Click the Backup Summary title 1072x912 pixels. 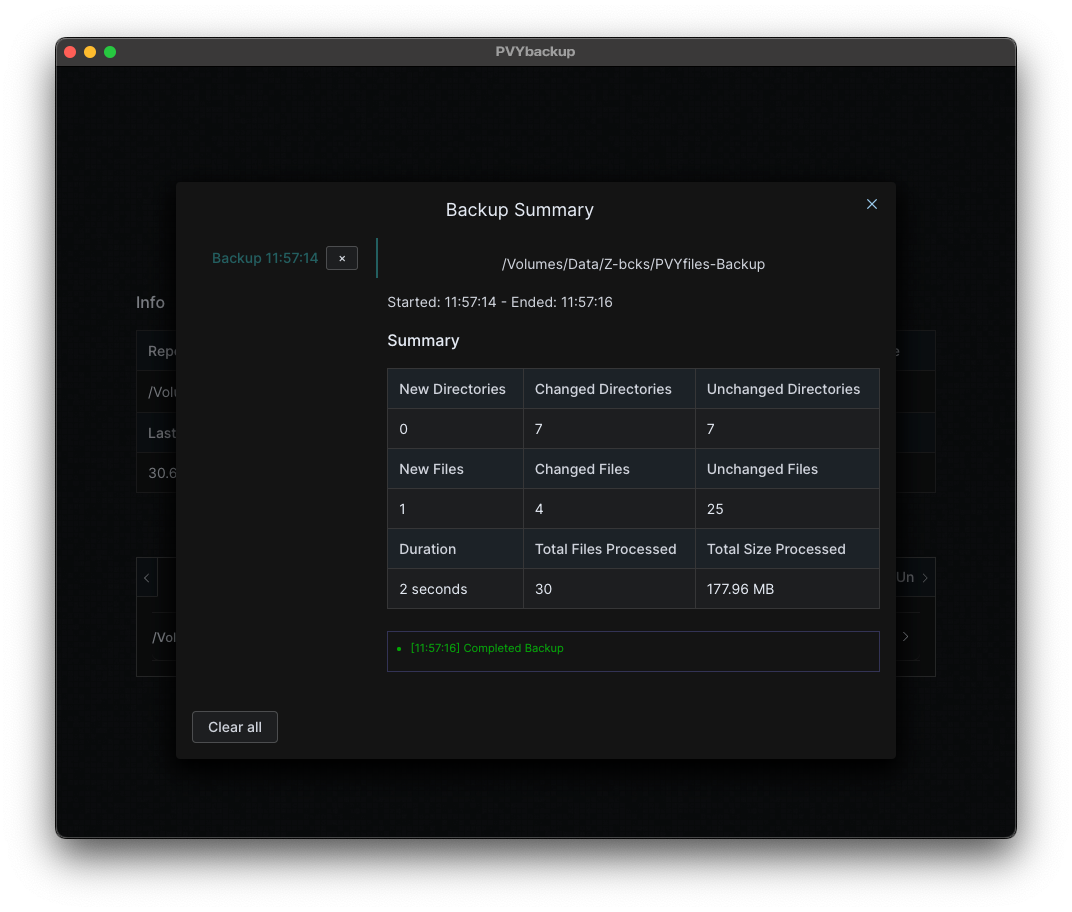pyautogui.click(x=520, y=210)
